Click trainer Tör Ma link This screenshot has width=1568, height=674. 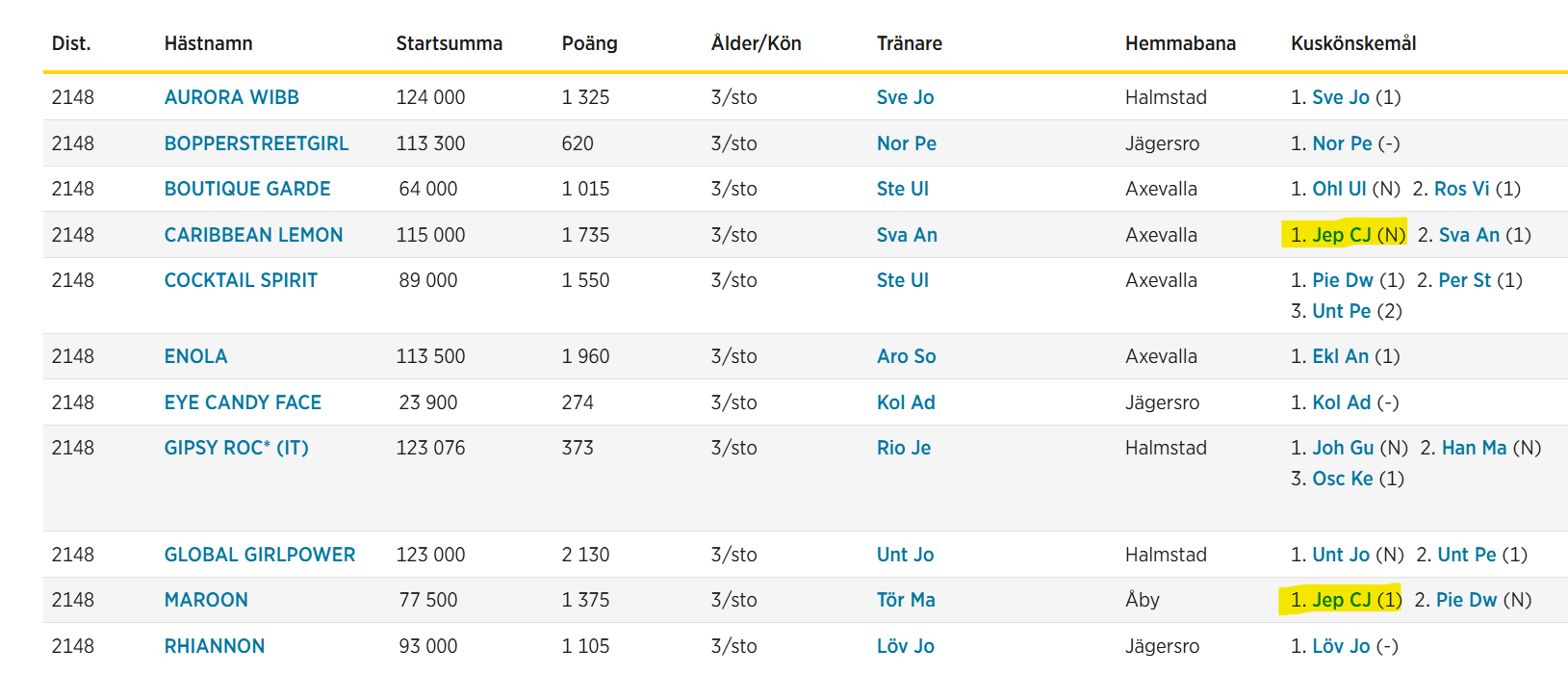pyautogui.click(x=906, y=600)
